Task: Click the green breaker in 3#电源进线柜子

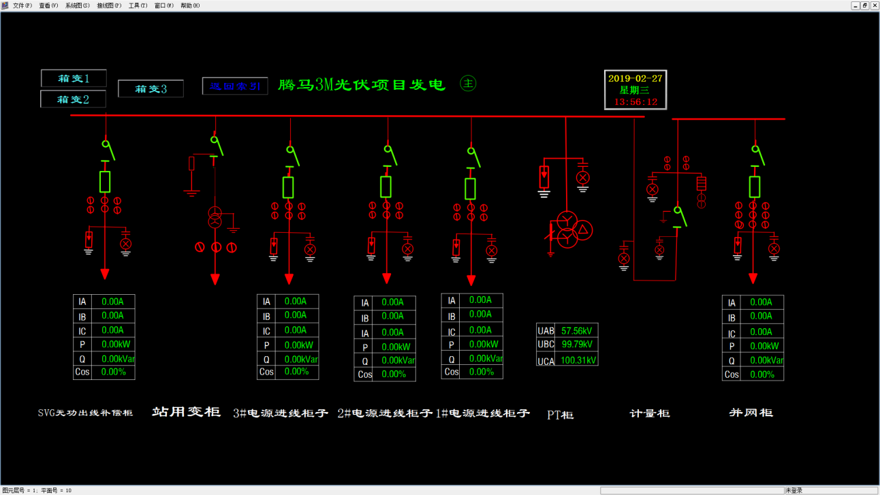Action: 288,187
